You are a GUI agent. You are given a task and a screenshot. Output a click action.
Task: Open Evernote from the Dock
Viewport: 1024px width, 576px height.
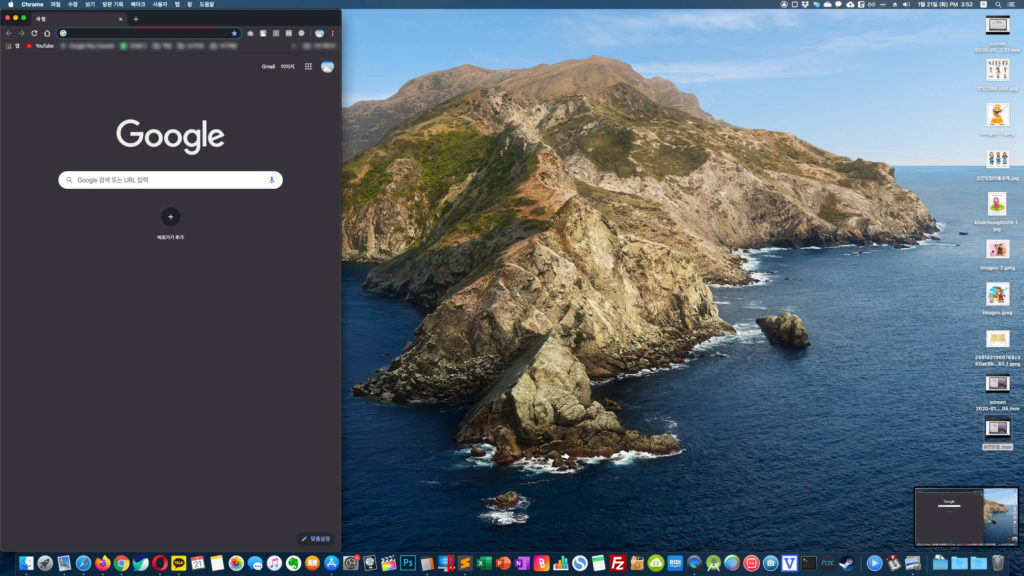click(x=293, y=563)
